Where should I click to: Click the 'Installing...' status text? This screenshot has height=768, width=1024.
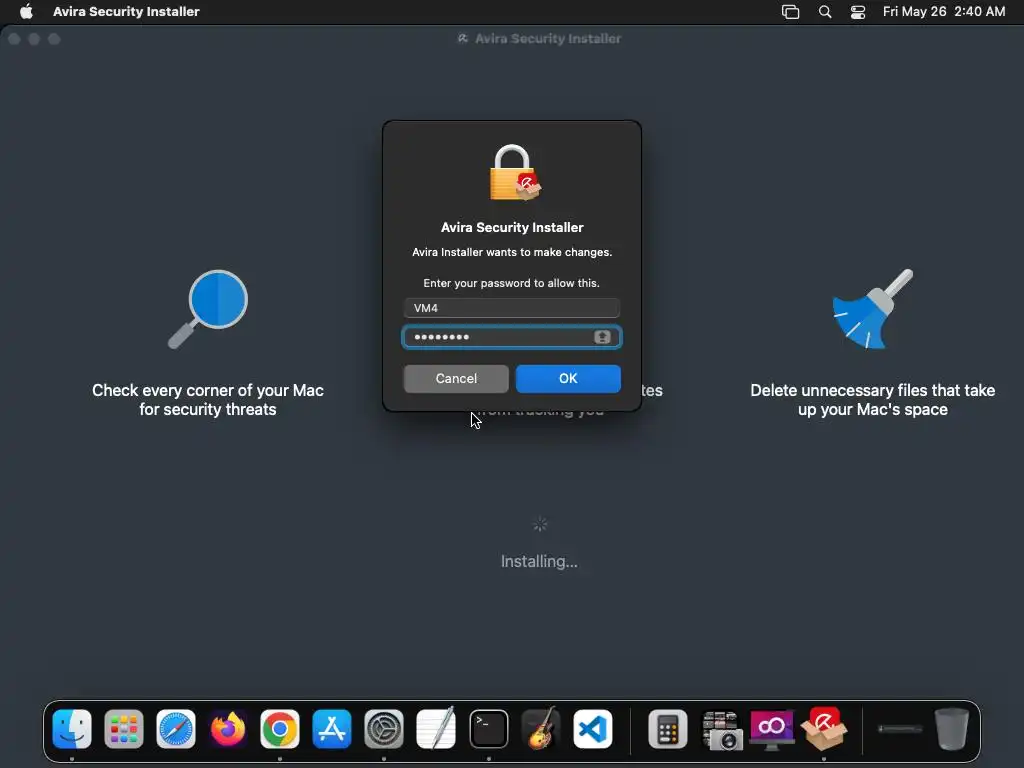tap(539, 561)
